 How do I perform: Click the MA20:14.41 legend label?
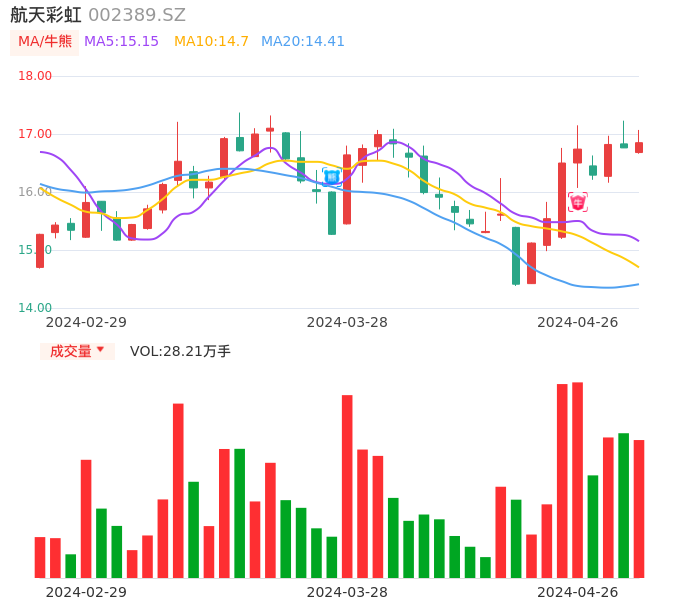click(303, 42)
